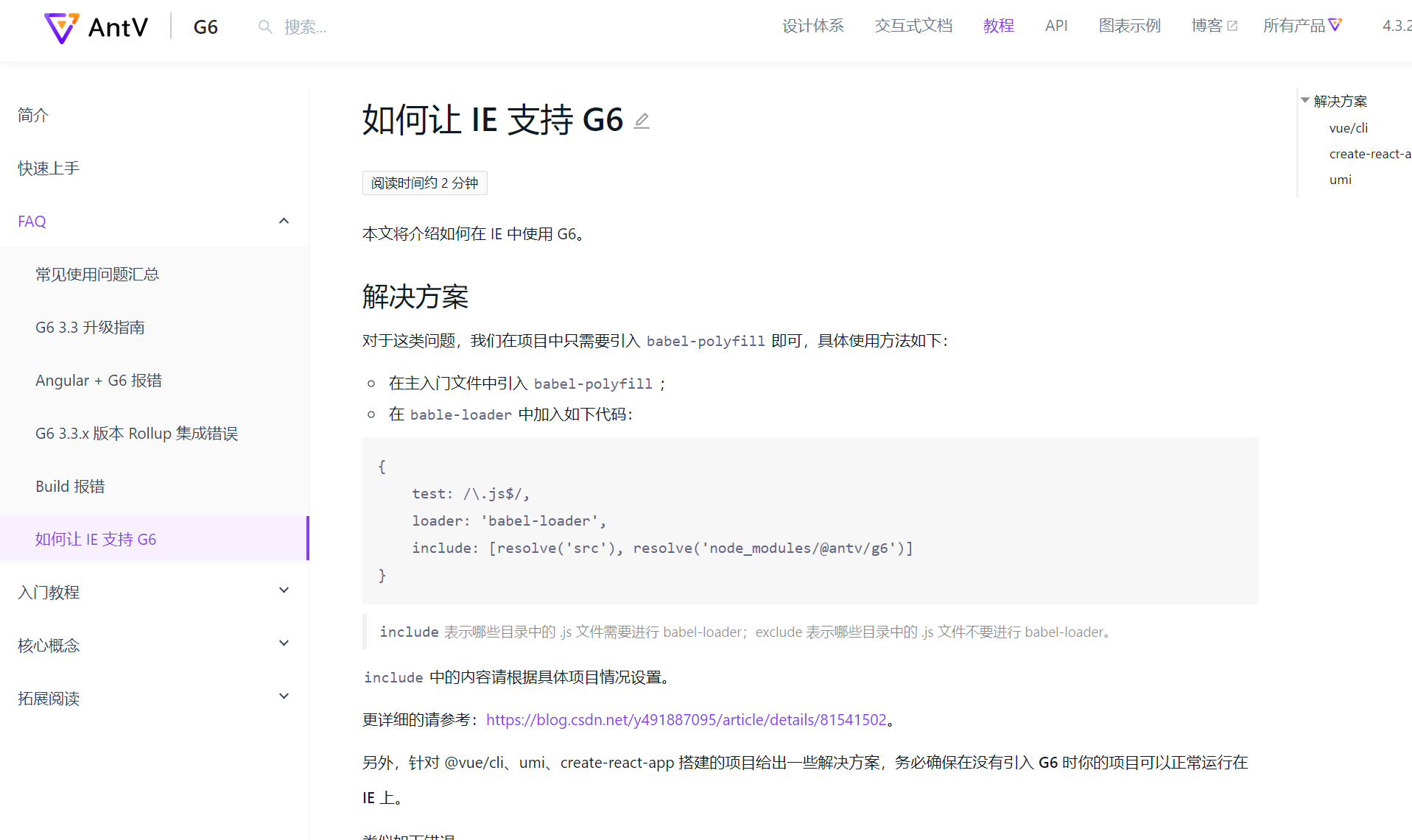Select the 教程 nav tab

pyautogui.click(x=998, y=26)
